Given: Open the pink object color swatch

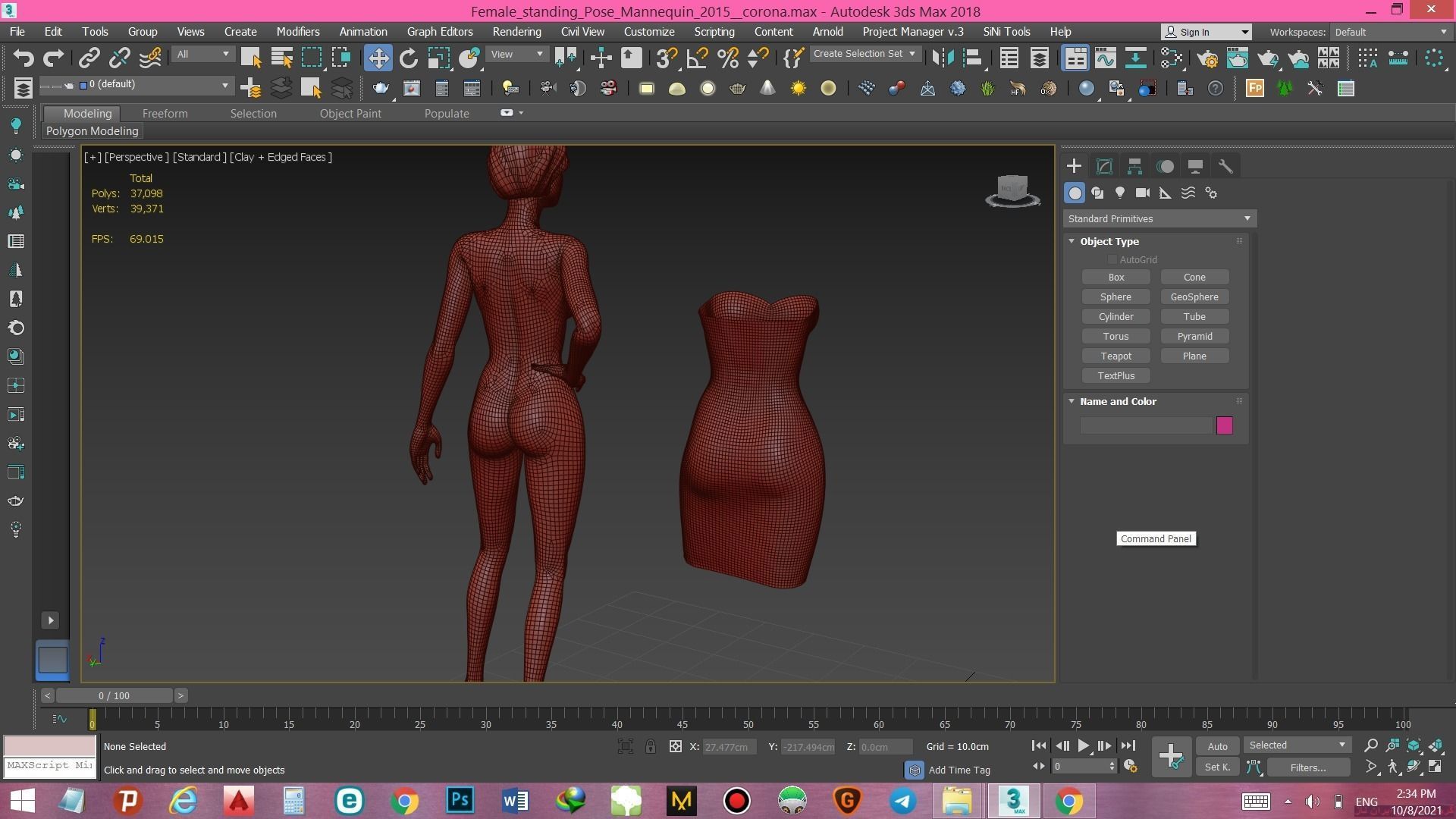Looking at the screenshot, I should (1224, 425).
